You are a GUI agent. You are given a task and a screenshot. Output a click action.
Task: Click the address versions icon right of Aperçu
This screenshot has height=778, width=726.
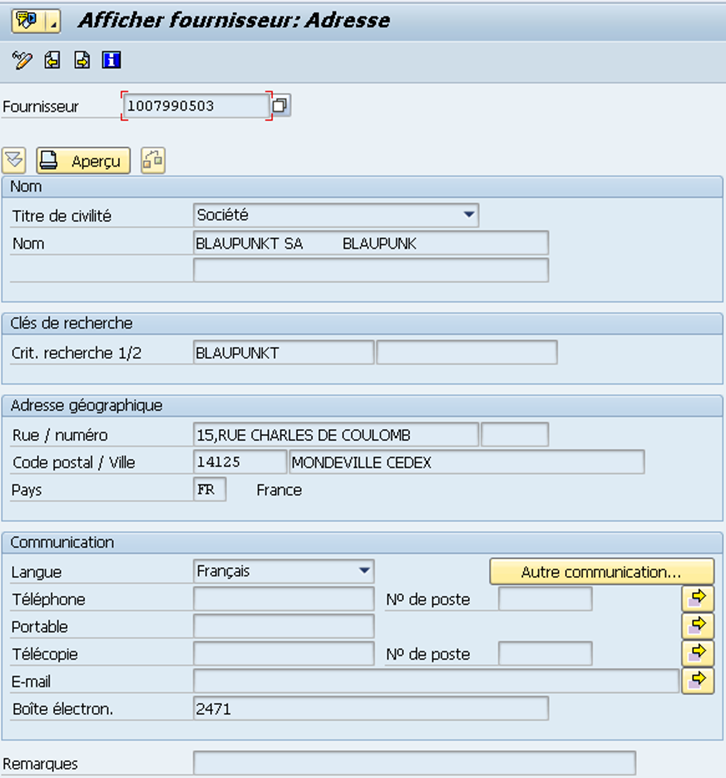pyautogui.click(x=153, y=160)
